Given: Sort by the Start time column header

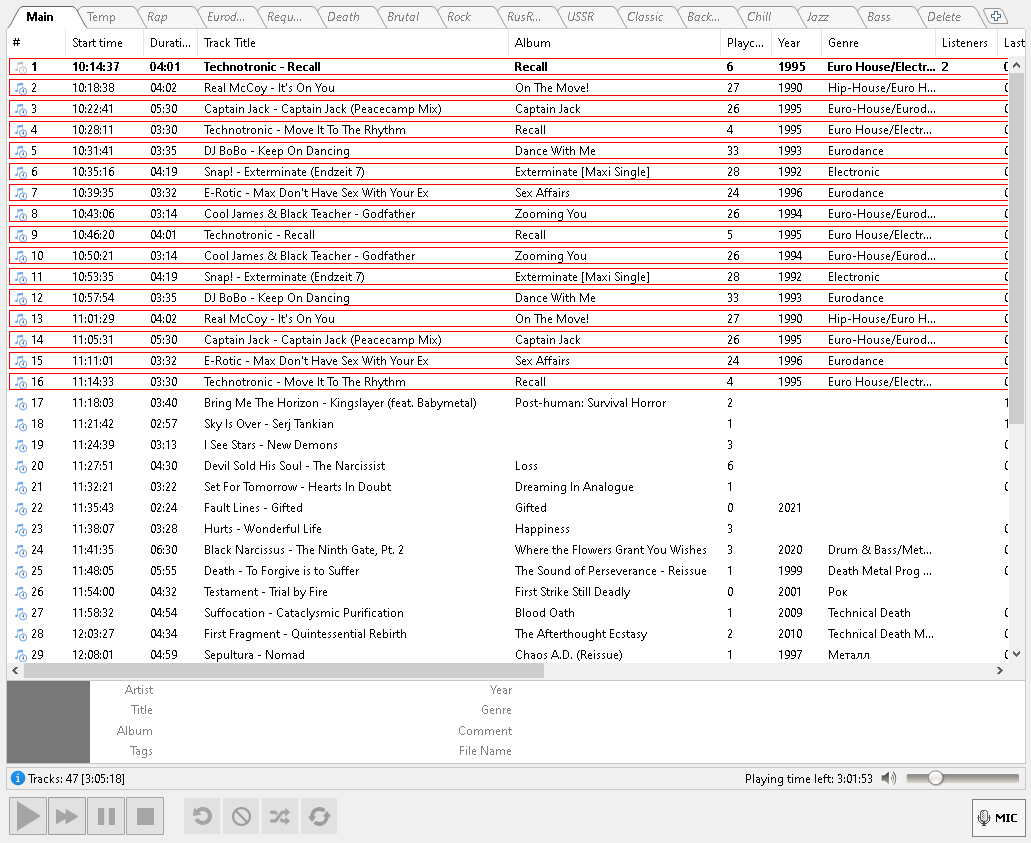Looking at the screenshot, I should pos(104,43).
